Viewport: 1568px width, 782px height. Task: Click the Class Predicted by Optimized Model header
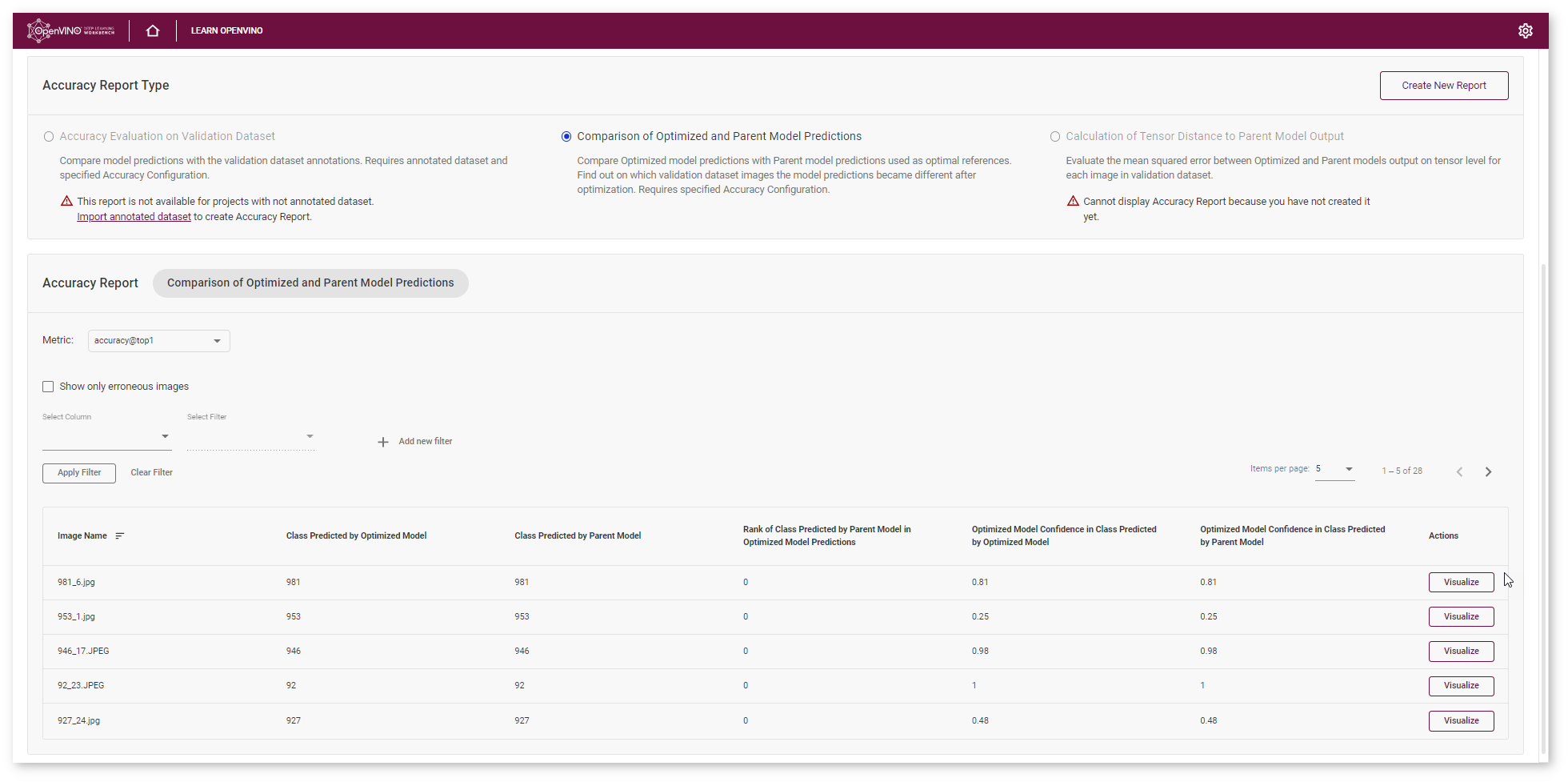(x=356, y=536)
